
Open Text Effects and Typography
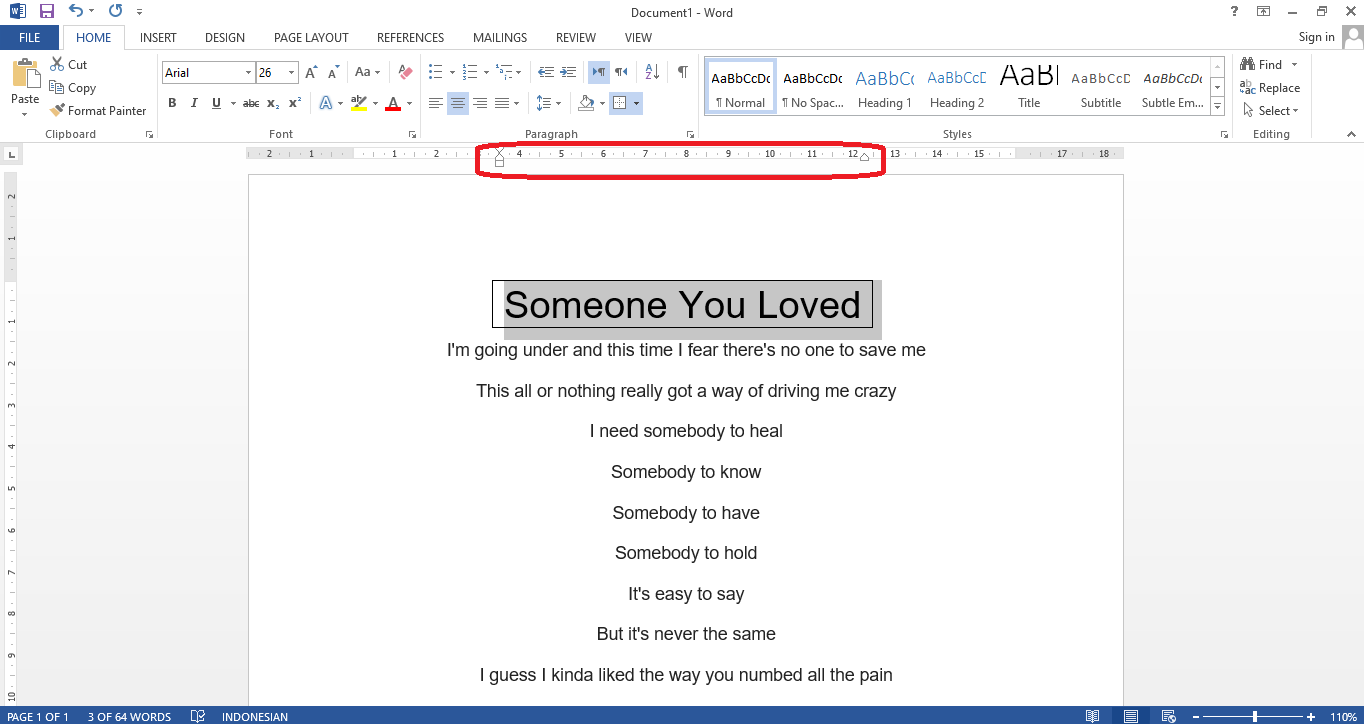tap(326, 103)
